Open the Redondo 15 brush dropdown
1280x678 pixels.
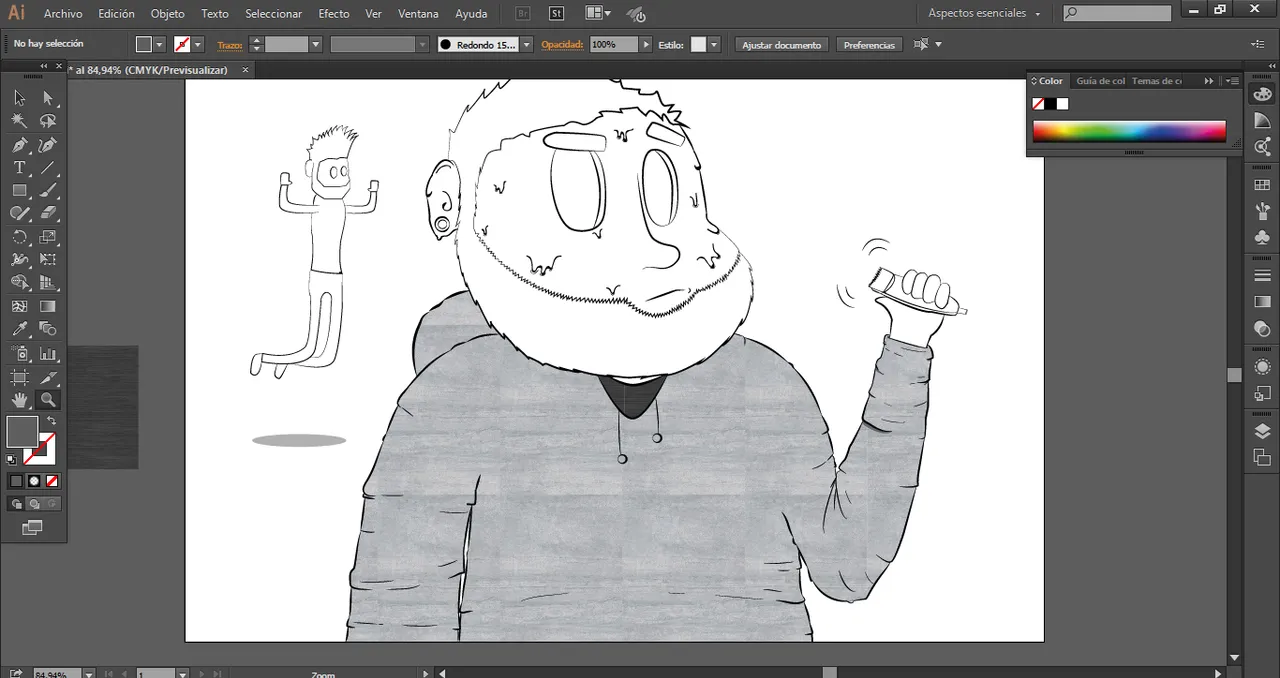click(x=527, y=44)
